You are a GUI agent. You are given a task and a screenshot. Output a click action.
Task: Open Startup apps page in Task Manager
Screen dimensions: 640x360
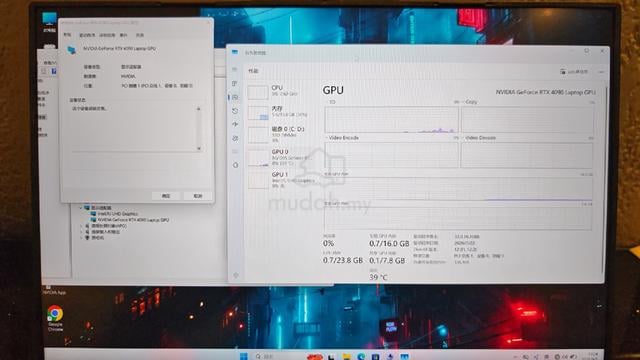click(235, 124)
